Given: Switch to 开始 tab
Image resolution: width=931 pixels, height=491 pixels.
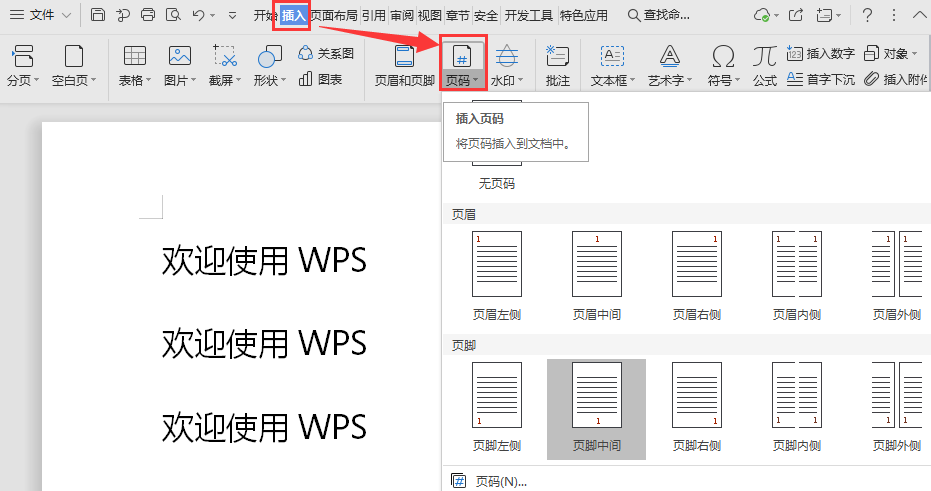Looking at the screenshot, I should [x=263, y=15].
